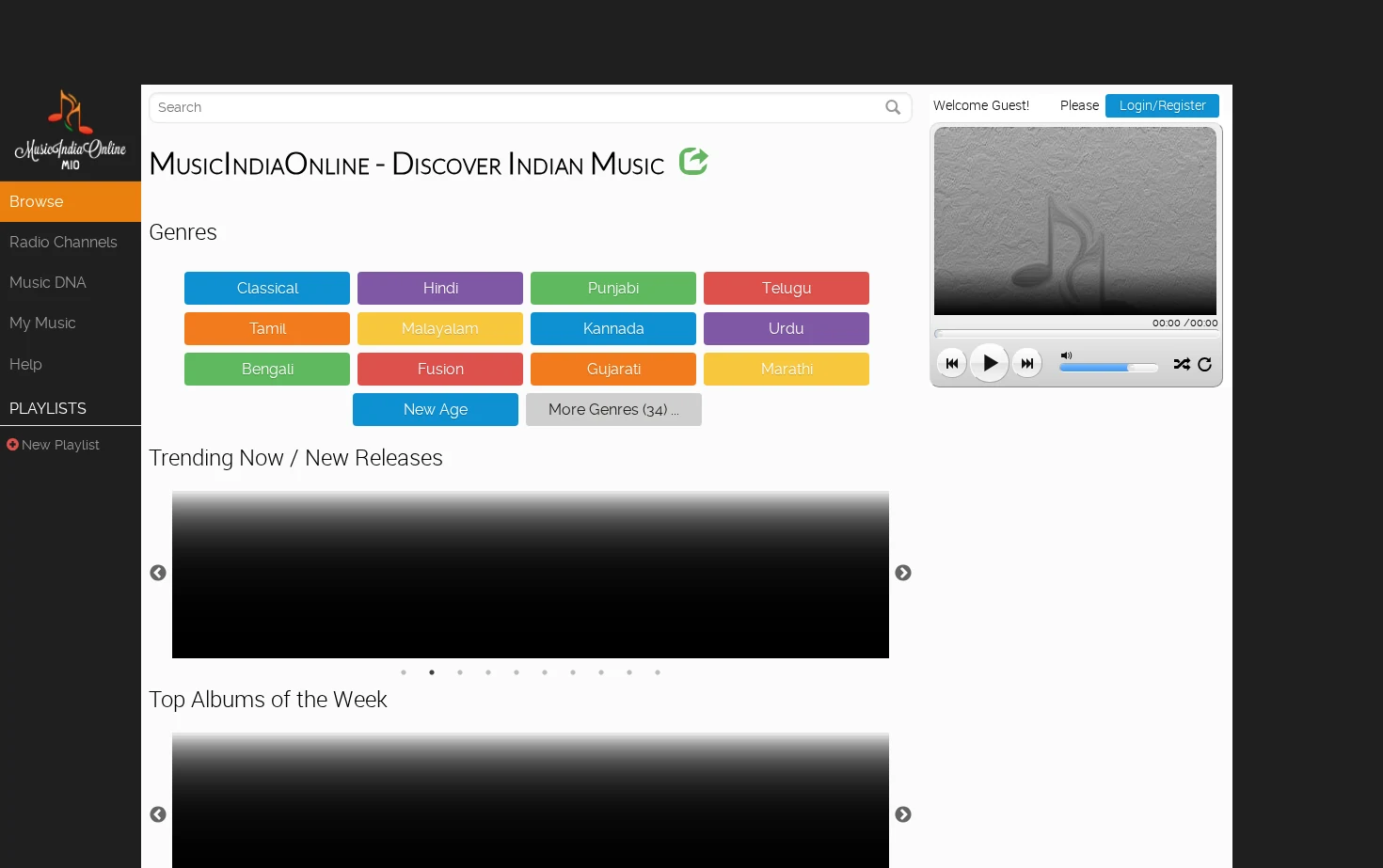
Task: Click the Login/Register button
Action: (x=1162, y=105)
